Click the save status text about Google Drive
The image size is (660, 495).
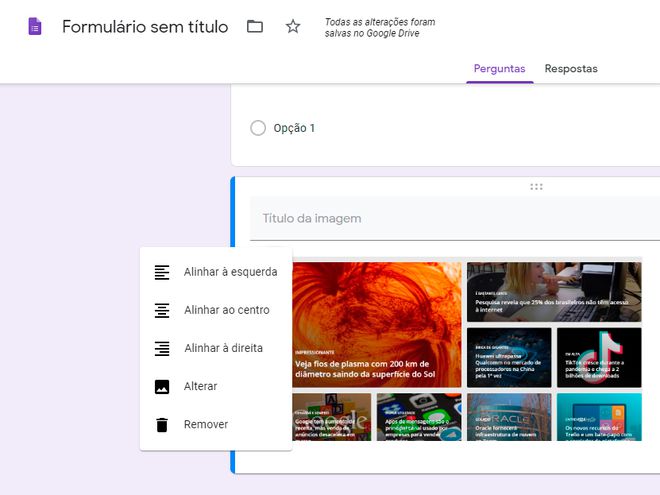tap(380, 27)
